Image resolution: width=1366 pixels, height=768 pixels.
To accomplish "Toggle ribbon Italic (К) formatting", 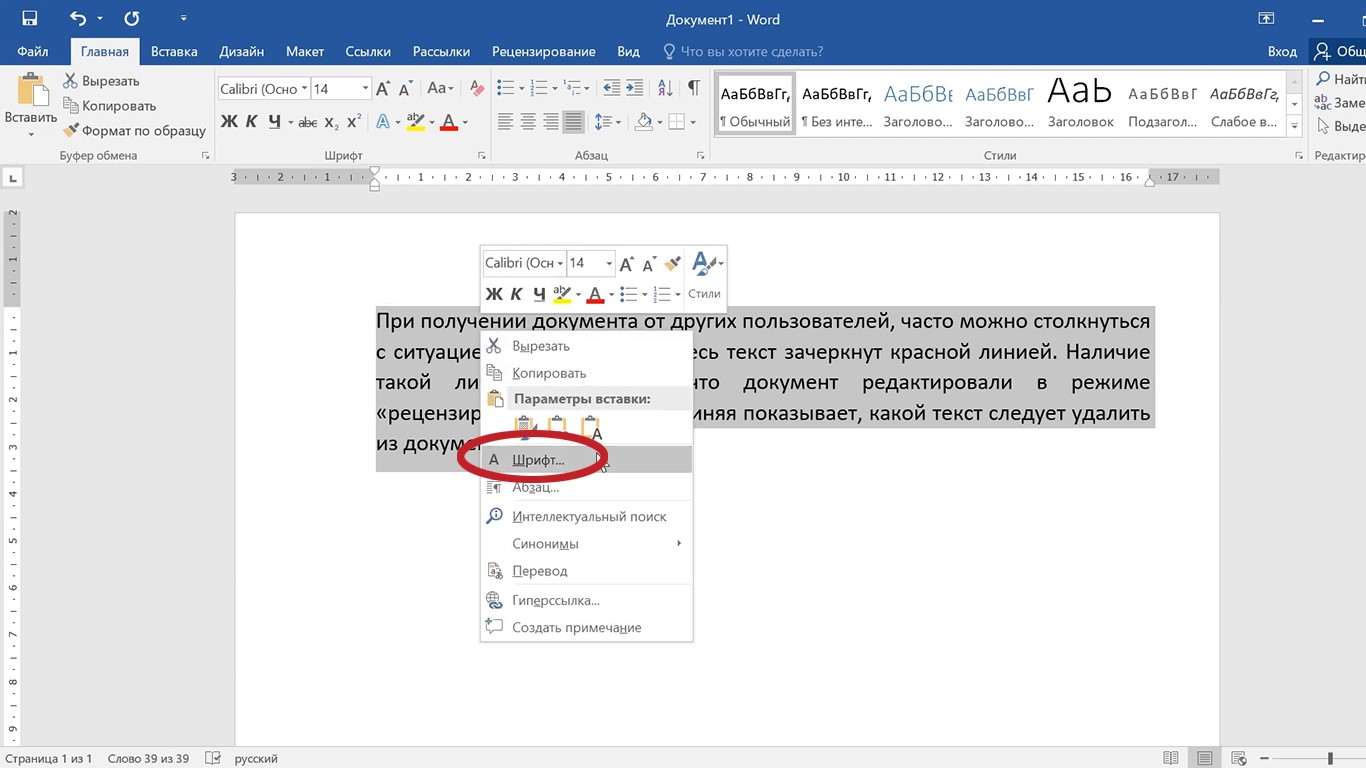I will click(x=251, y=122).
